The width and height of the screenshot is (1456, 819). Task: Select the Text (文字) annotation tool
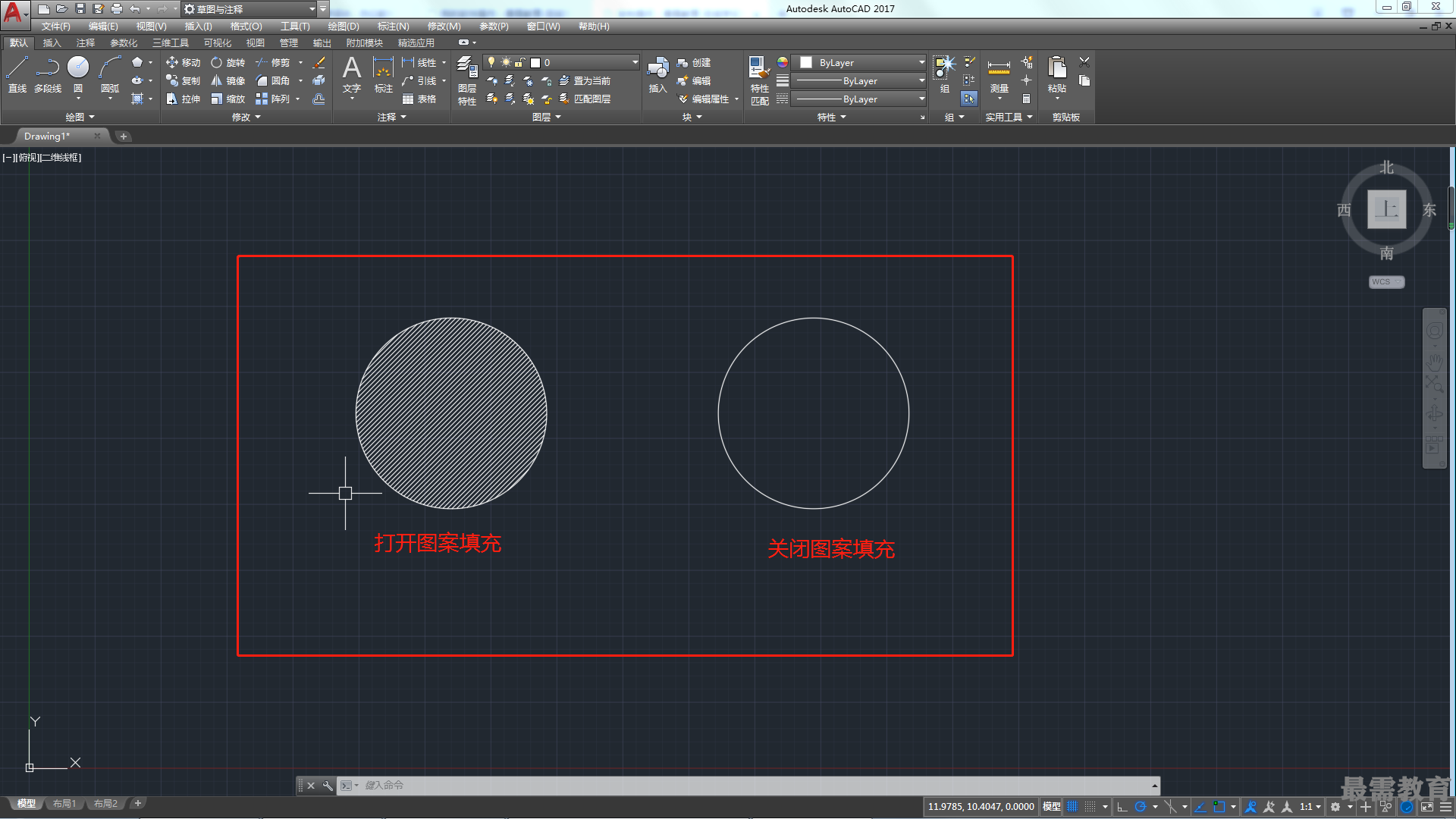352,74
